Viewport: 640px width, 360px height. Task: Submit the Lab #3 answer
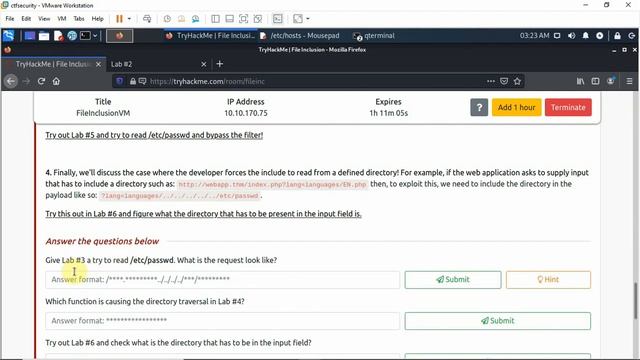(453, 280)
